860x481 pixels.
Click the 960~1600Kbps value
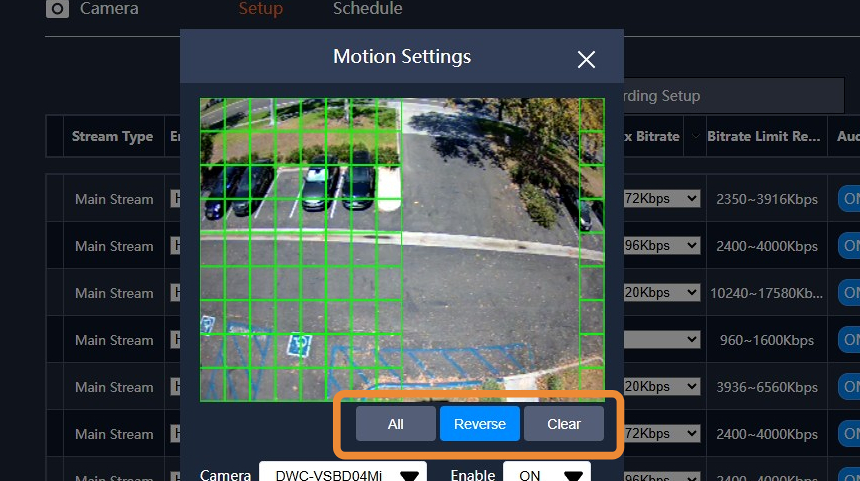(767, 340)
